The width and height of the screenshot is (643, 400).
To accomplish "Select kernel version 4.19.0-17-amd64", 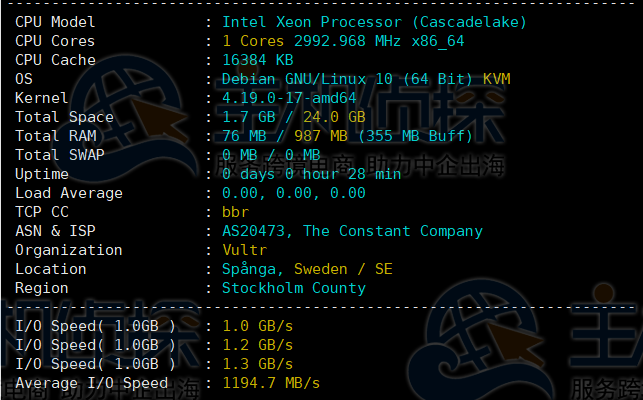I will click(289, 98).
